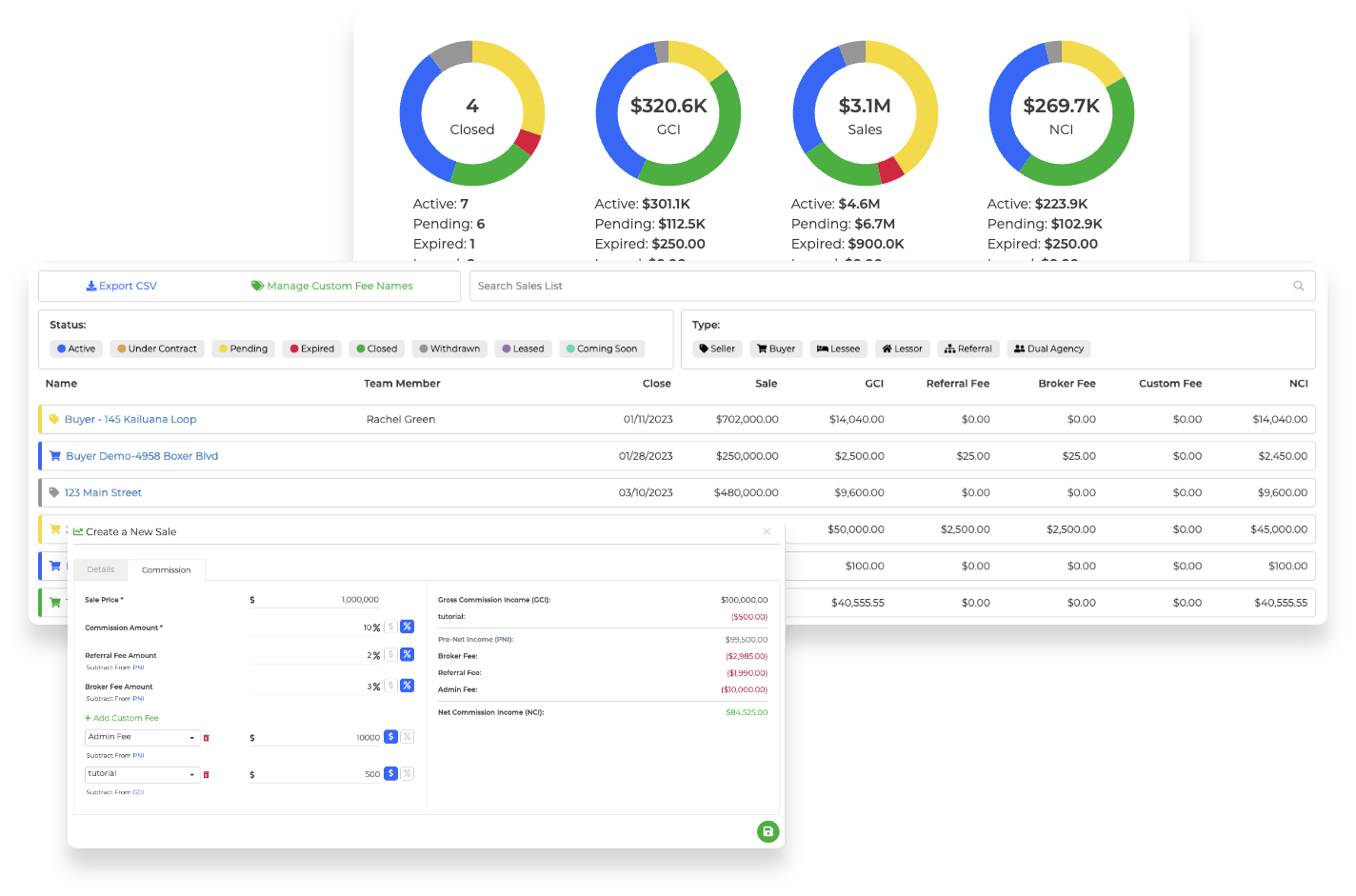This screenshot has width=1356, height=896.
Task: Filter by Leased status
Action: tap(523, 348)
